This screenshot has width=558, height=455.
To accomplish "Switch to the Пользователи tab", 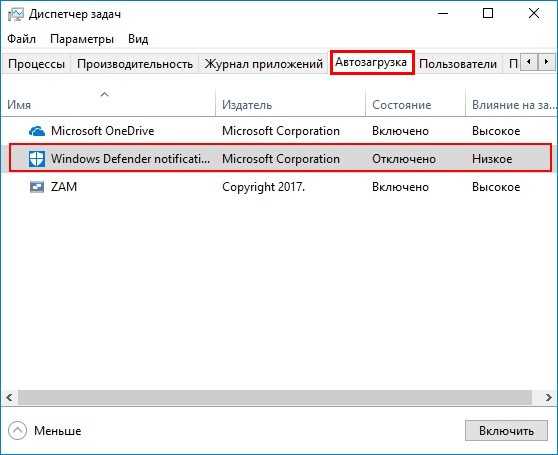I will [x=458, y=64].
